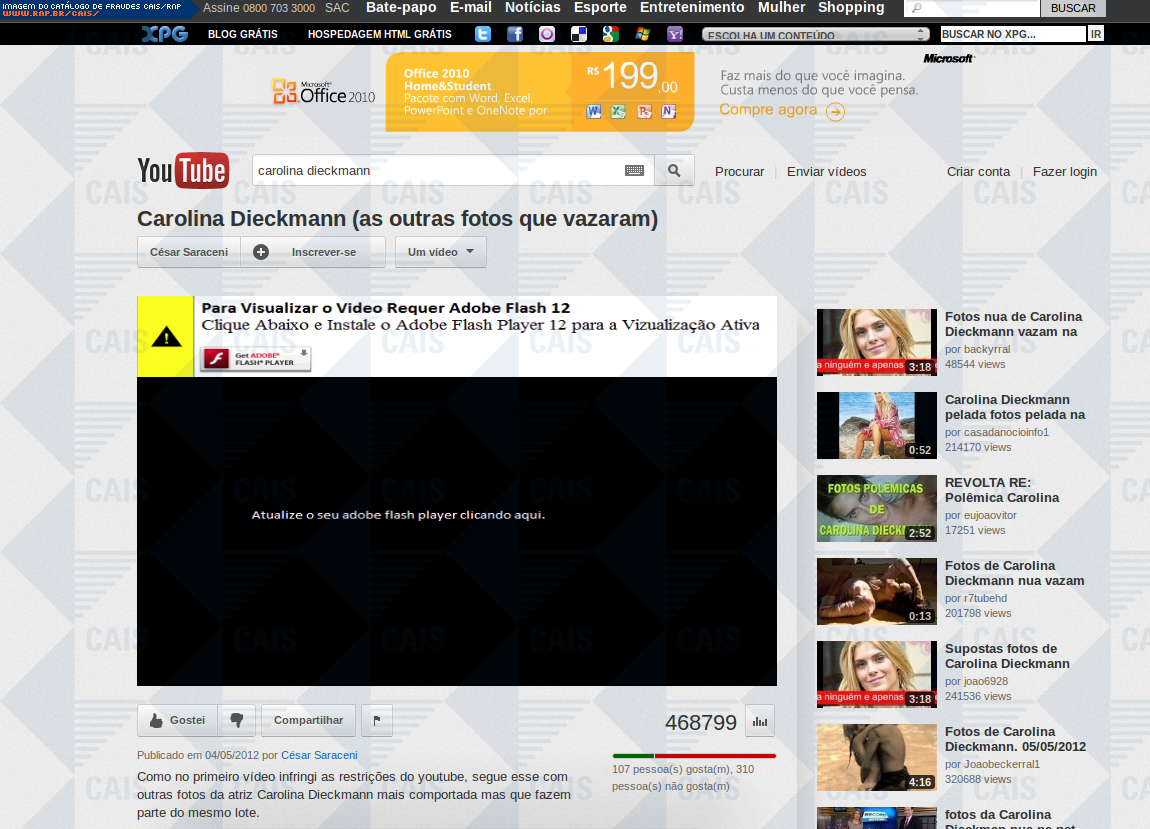Viewport: 1150px width, 829px height.
Task: Click the Twitter icon in XPG bar
Action: tap(483, 34)
